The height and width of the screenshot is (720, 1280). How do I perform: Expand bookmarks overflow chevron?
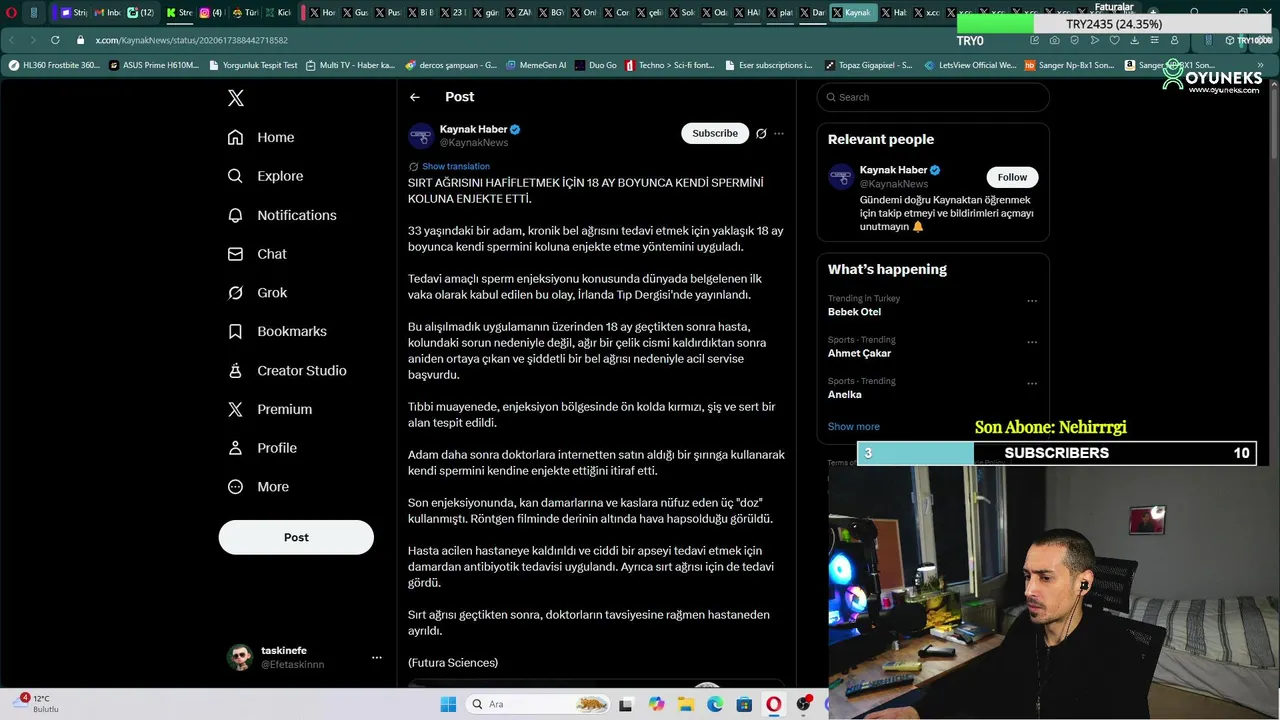[1260, 65]
